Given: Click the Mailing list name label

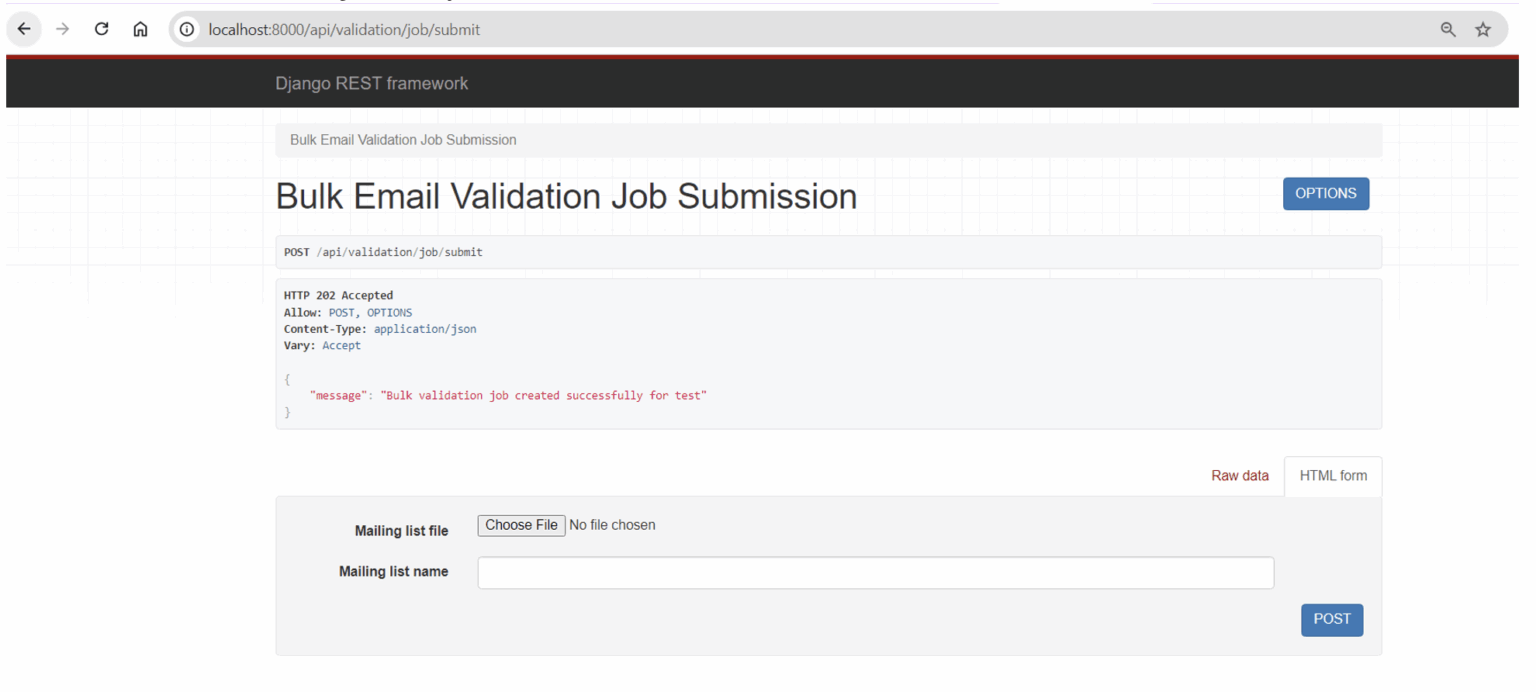Looking at the screenshot, I should (394, 572).
